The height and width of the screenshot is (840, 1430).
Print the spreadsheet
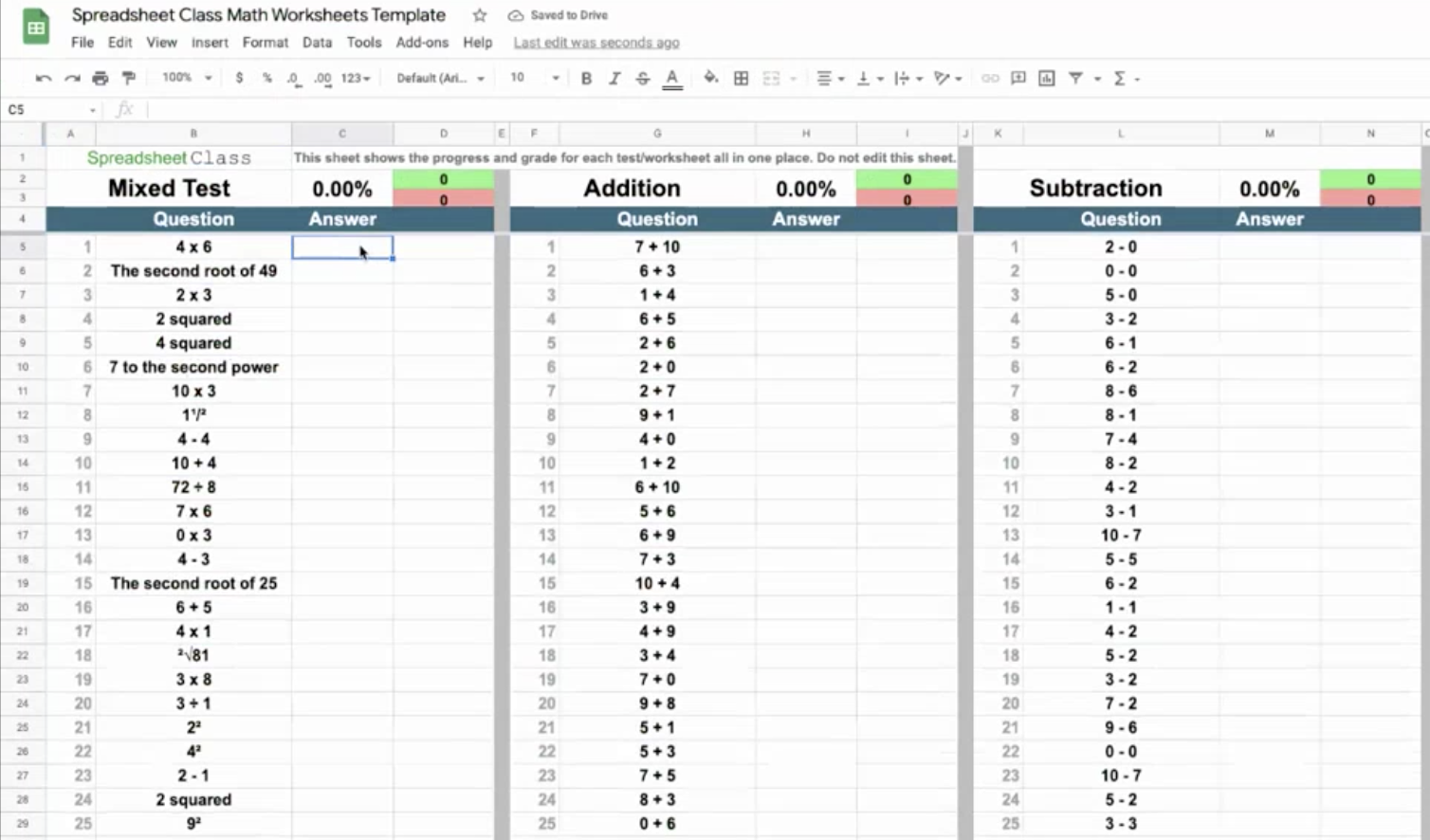point(101,78)
